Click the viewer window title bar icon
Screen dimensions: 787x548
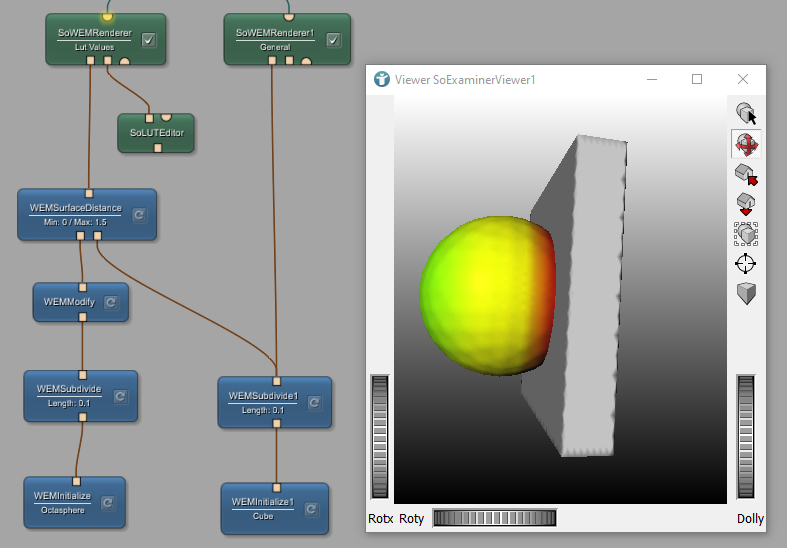[382, 80]
